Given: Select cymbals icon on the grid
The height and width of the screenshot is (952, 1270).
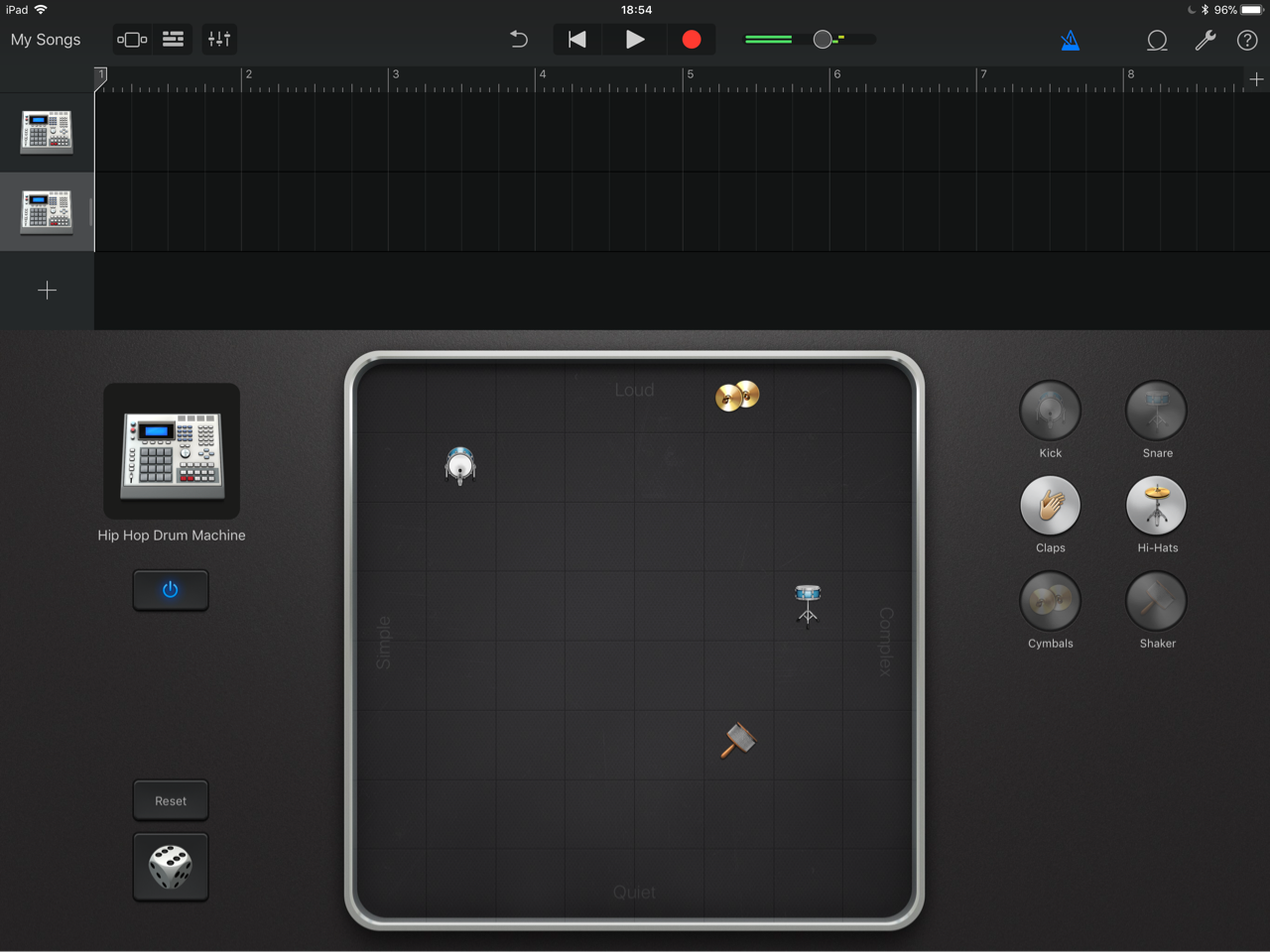Looking at the screenshot, I should point(737,396).
